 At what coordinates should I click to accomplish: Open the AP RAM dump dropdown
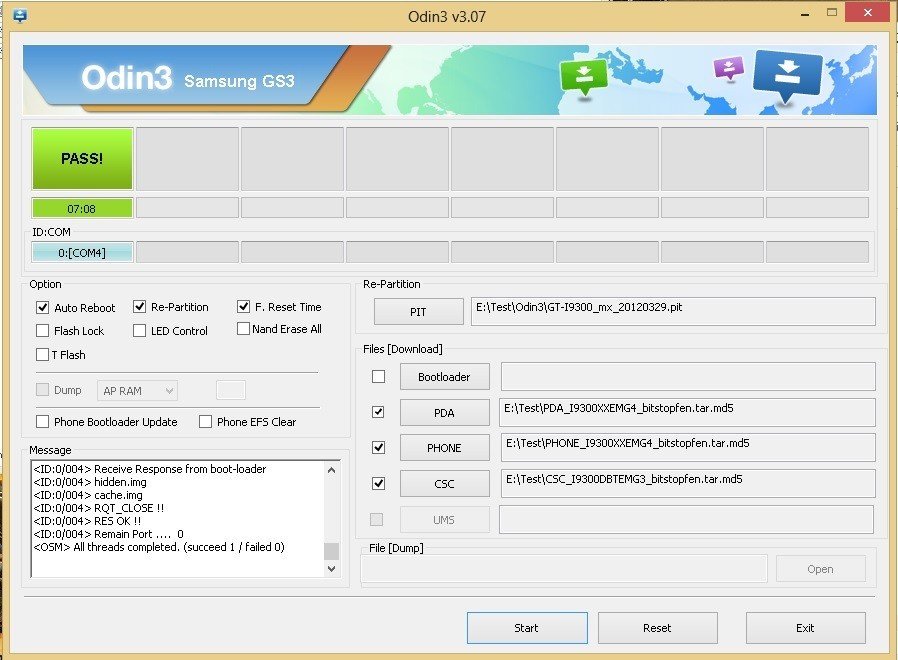(x=137, y=391)
